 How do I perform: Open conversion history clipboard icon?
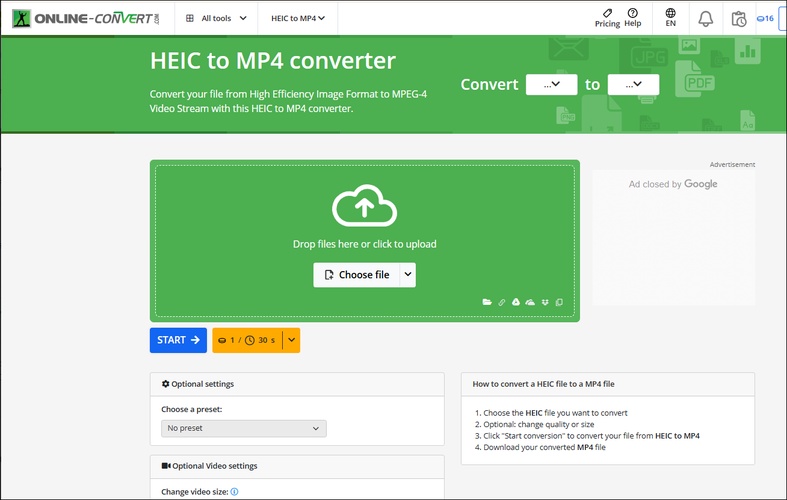pos(739,19)
